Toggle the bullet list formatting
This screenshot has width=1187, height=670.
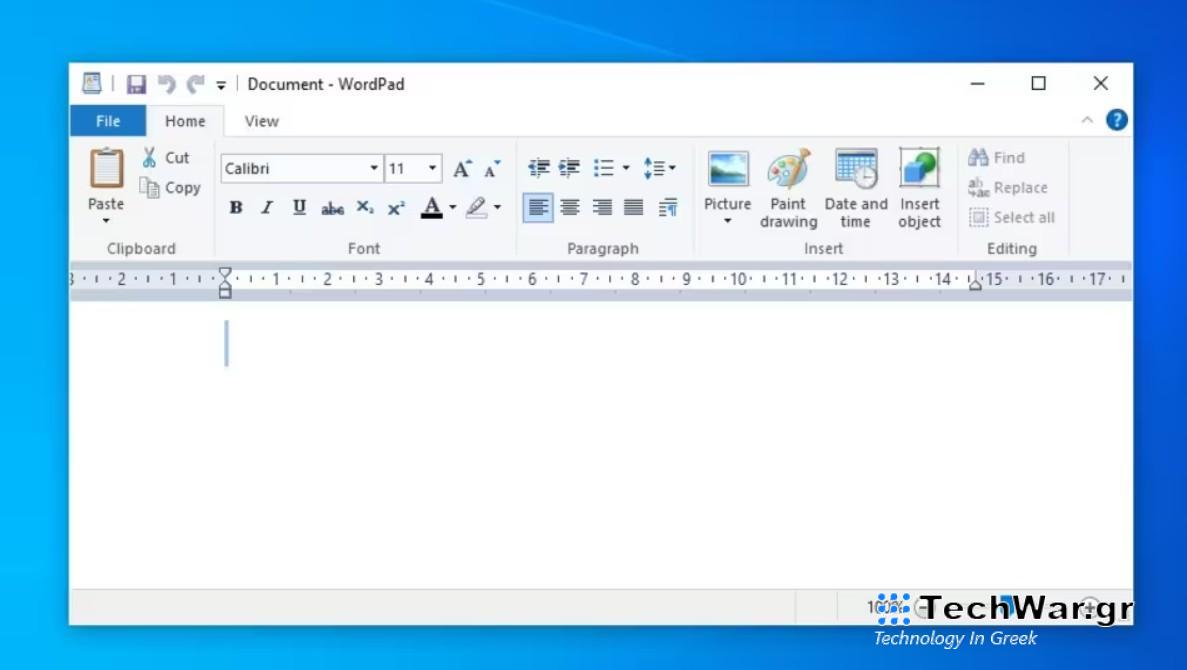[x=606, y=168]
